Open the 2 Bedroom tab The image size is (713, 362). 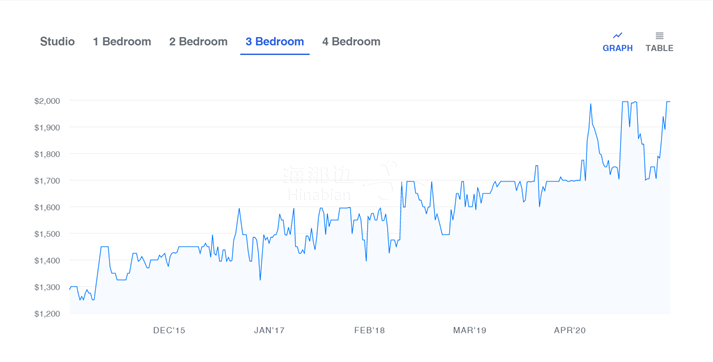pos(198,41)
